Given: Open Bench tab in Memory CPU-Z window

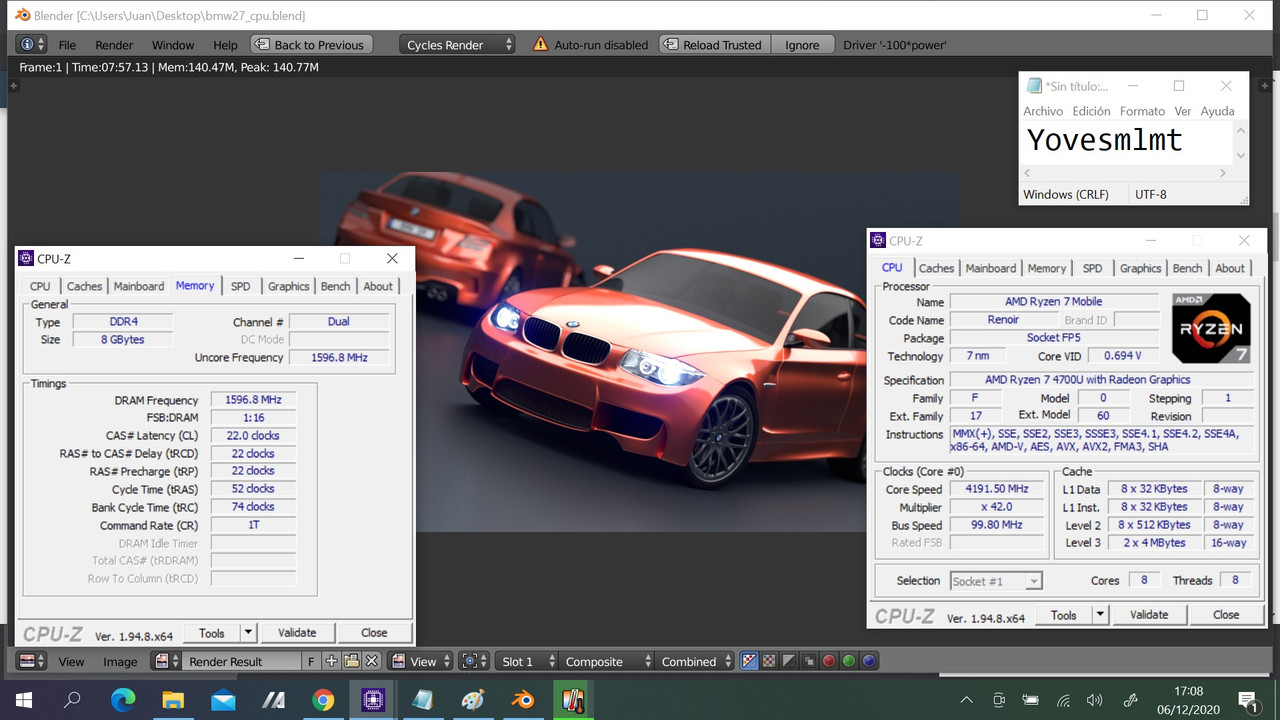Looking at the screenshot, I should [335, 286].
